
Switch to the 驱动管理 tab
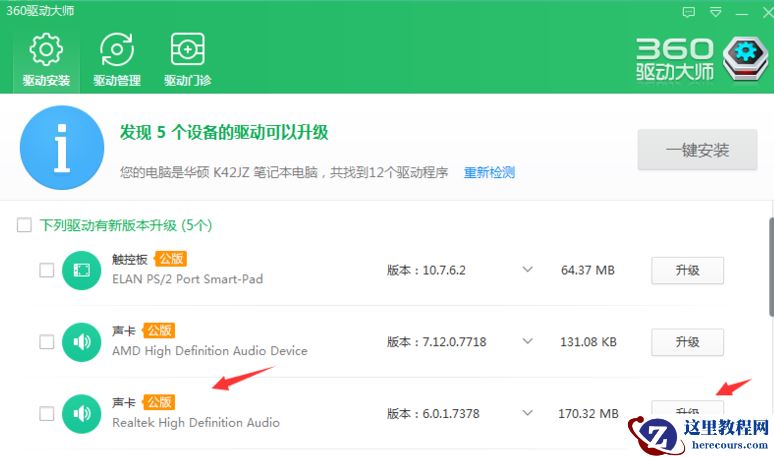[117, 60]
